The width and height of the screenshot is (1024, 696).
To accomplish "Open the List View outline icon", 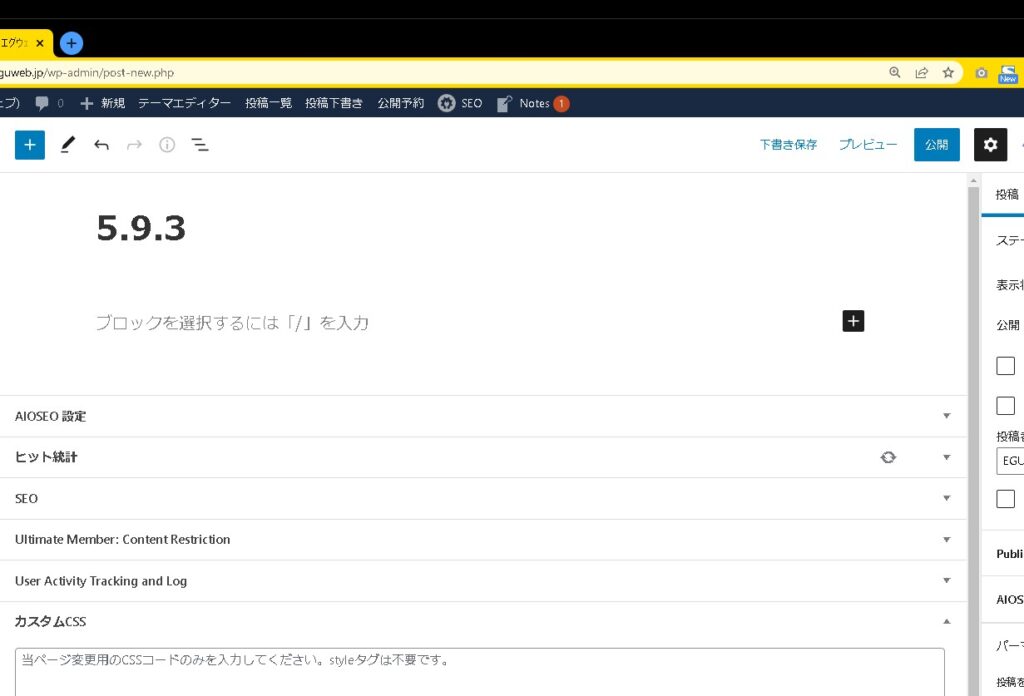I will point(200,145).
